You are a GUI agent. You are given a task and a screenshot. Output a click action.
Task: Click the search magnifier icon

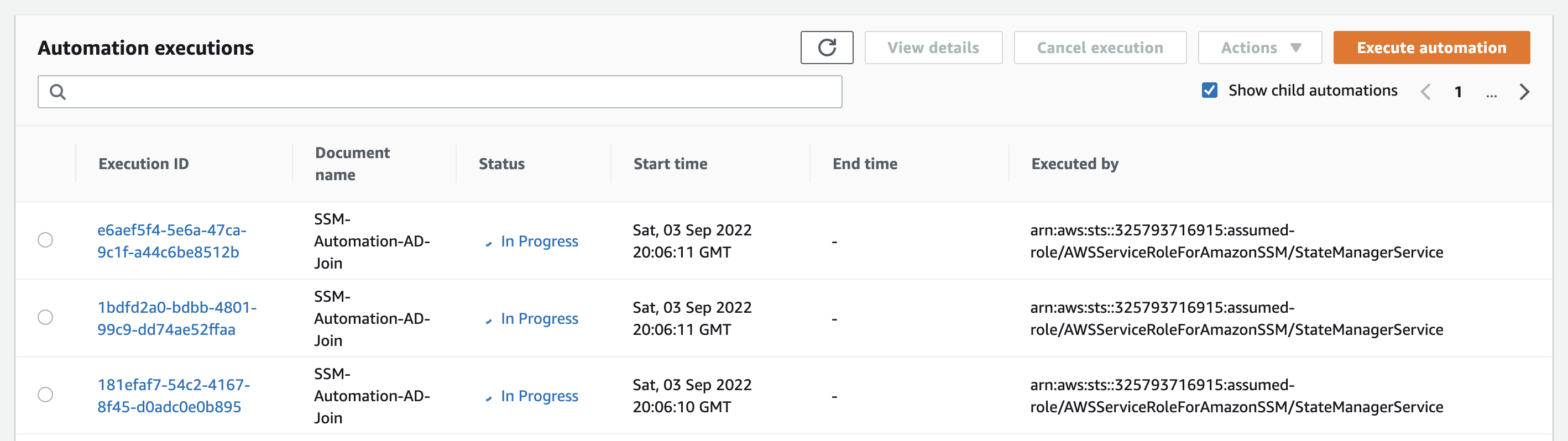tap(58, 91)
